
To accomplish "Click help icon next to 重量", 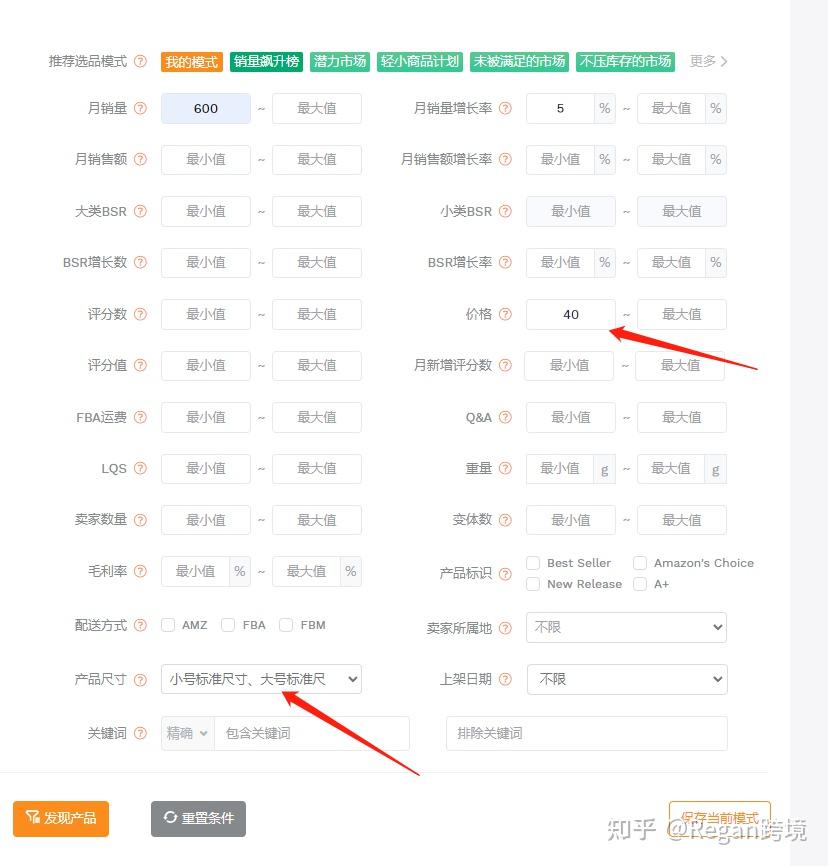I will click(505, 468).
